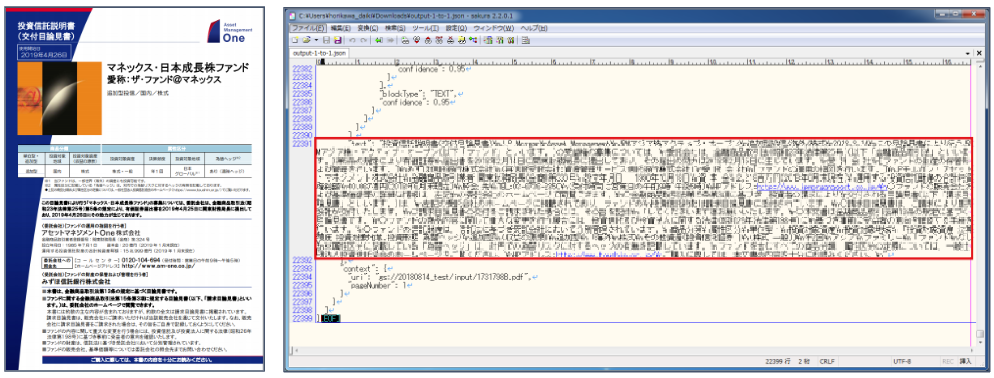The image size is (994, 378).
Task: Open the ツール(T) menu
Action: click(x=425, y=29)
